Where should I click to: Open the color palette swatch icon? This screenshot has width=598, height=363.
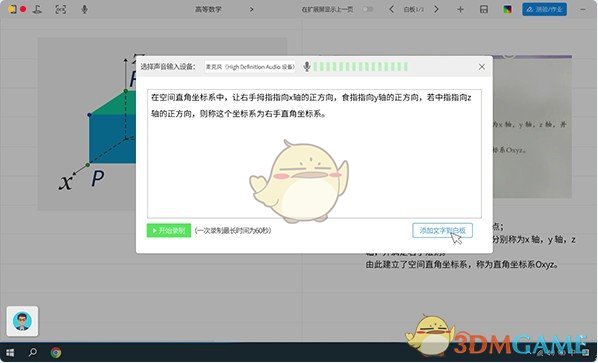click(x=507, y=10)
